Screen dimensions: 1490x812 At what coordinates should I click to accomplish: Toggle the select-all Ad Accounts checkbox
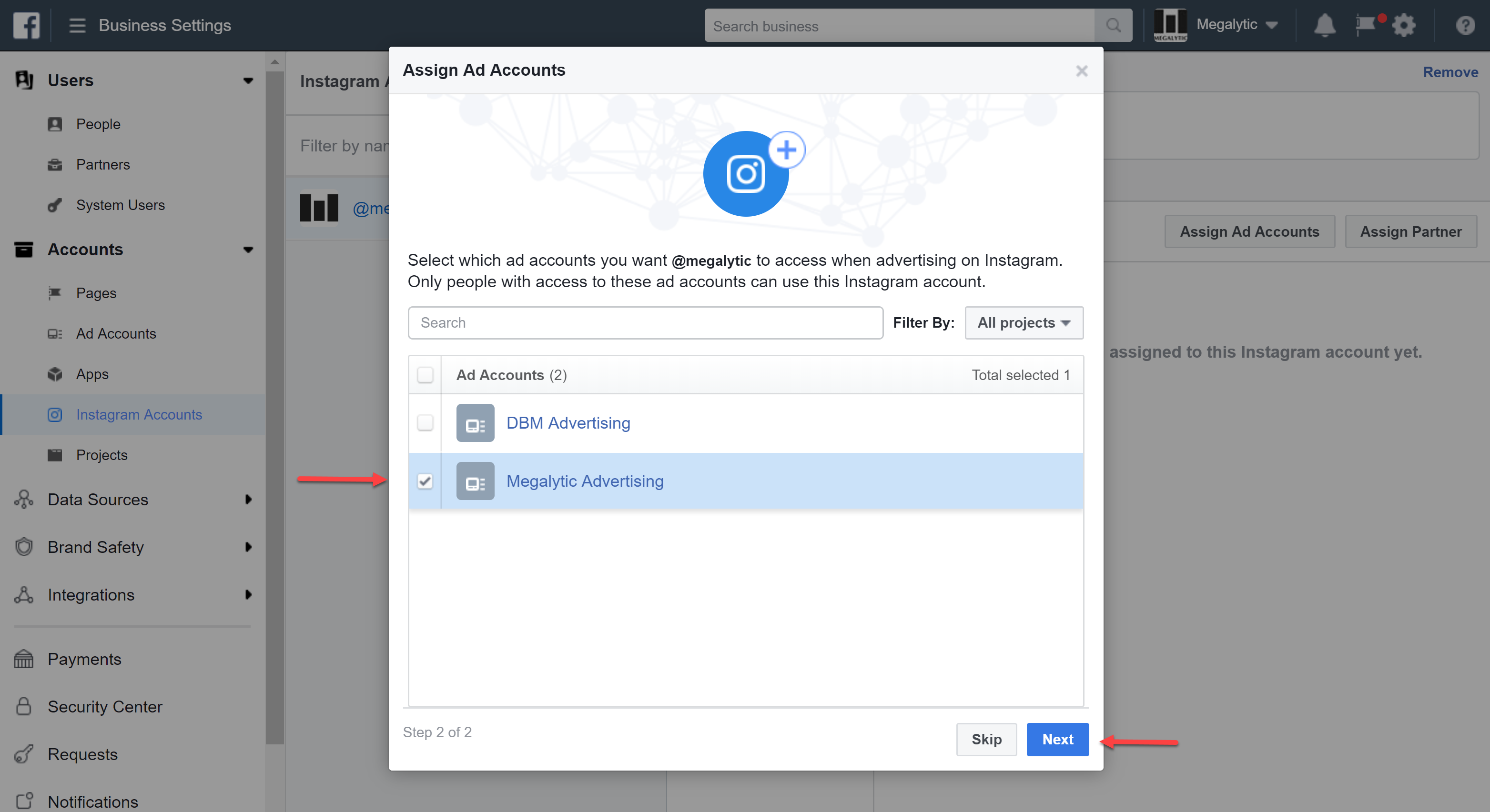(x=425, y=375)
